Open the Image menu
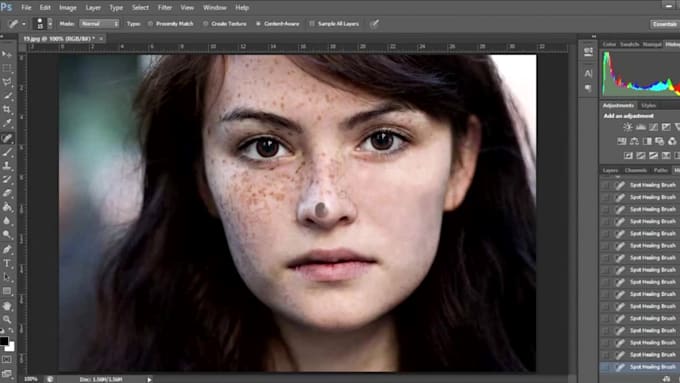Image resolution: width=680 pixels, height=383 pixels. (68, 7)
